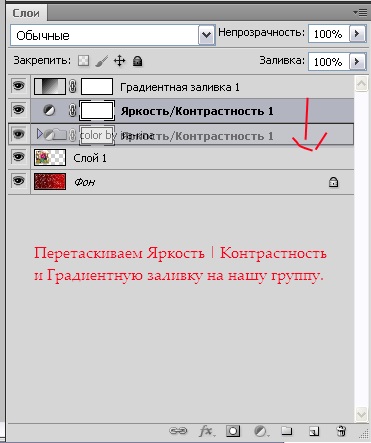371x443 pixels.
Task: Hide the layer group visibility eye
Action: [x=19, y=134]
